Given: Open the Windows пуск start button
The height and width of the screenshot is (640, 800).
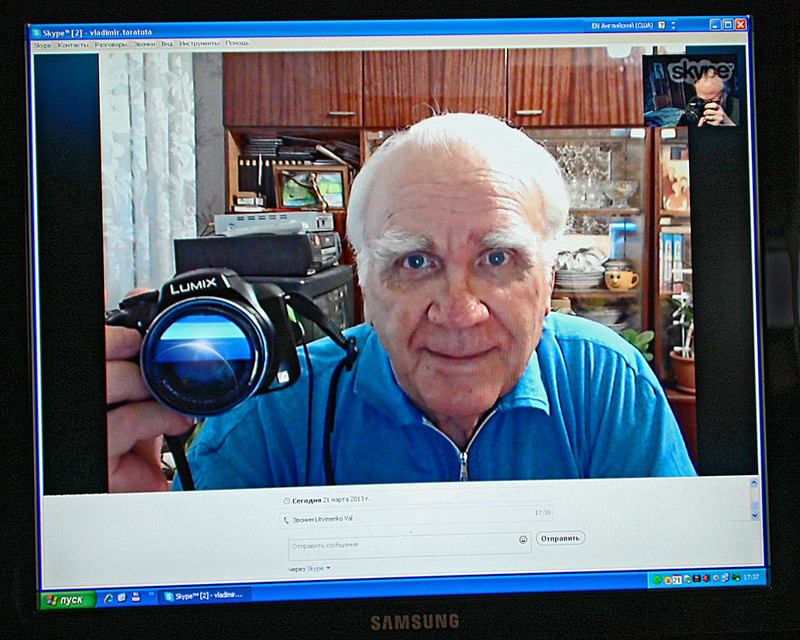Looking at the screenshot, I should click(x=68, y=600).
